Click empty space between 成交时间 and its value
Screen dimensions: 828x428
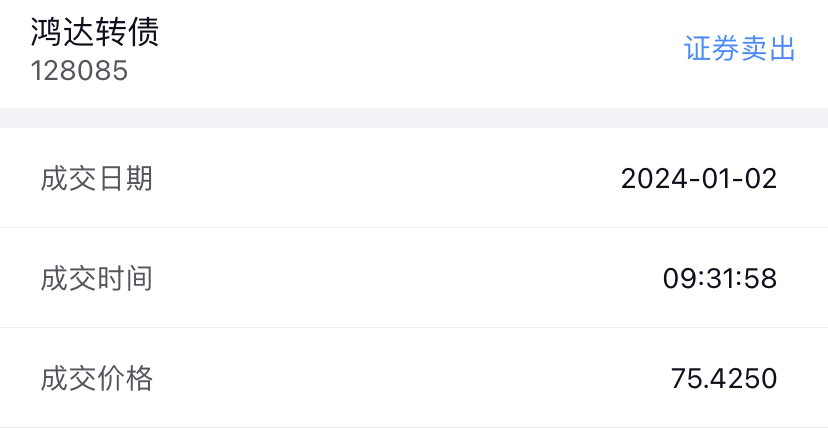pos(400,278)
